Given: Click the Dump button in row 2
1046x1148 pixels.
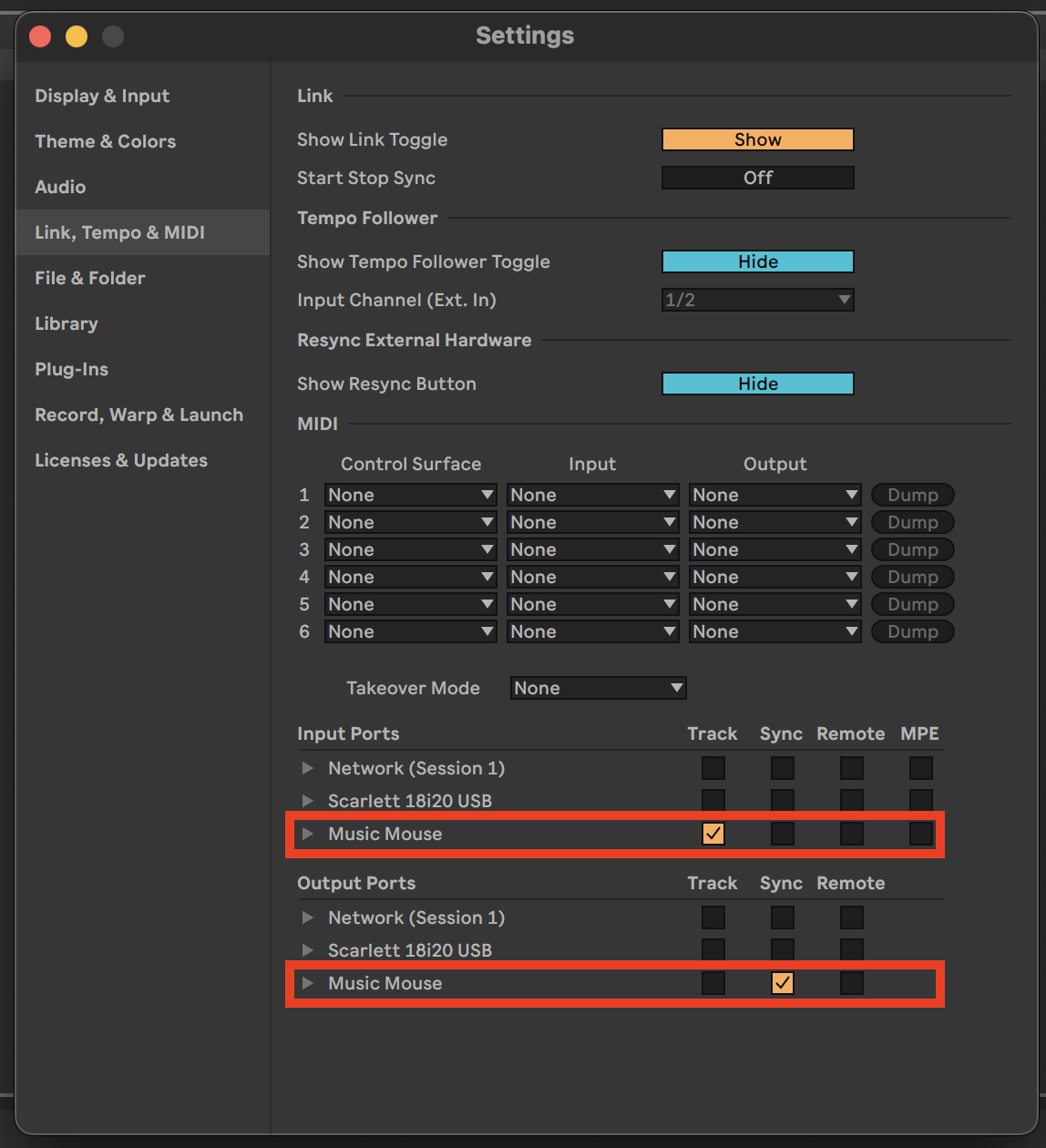Looking at the screenshot, I should pos(912,522).
